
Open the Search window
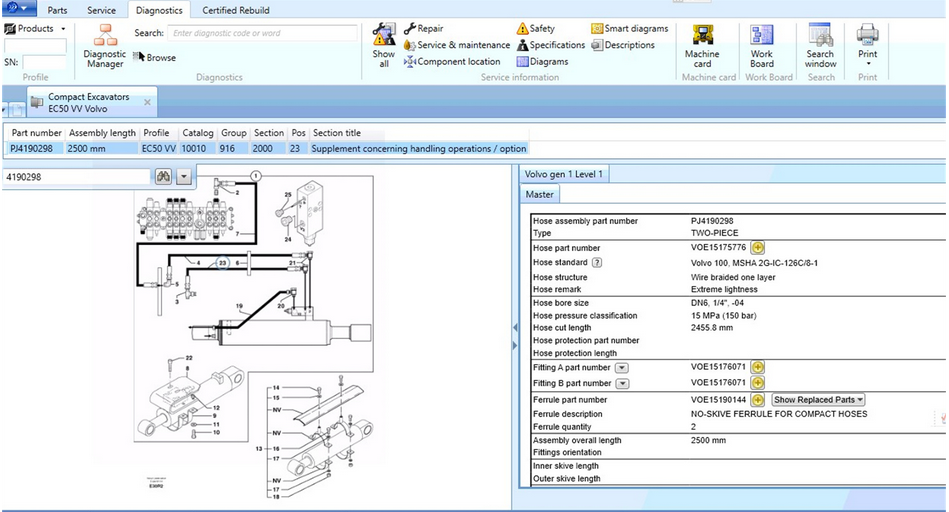click(x=820, y=46)
